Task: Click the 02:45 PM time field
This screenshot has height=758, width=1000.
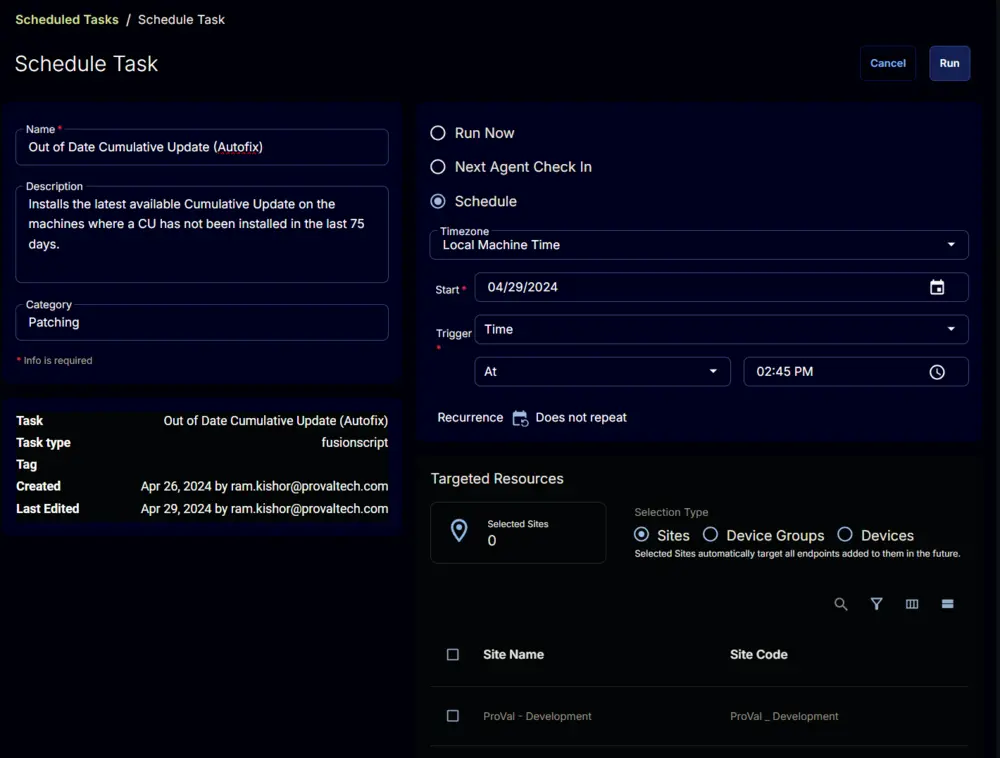Action: pyautogui.click(x=856, y=372)
